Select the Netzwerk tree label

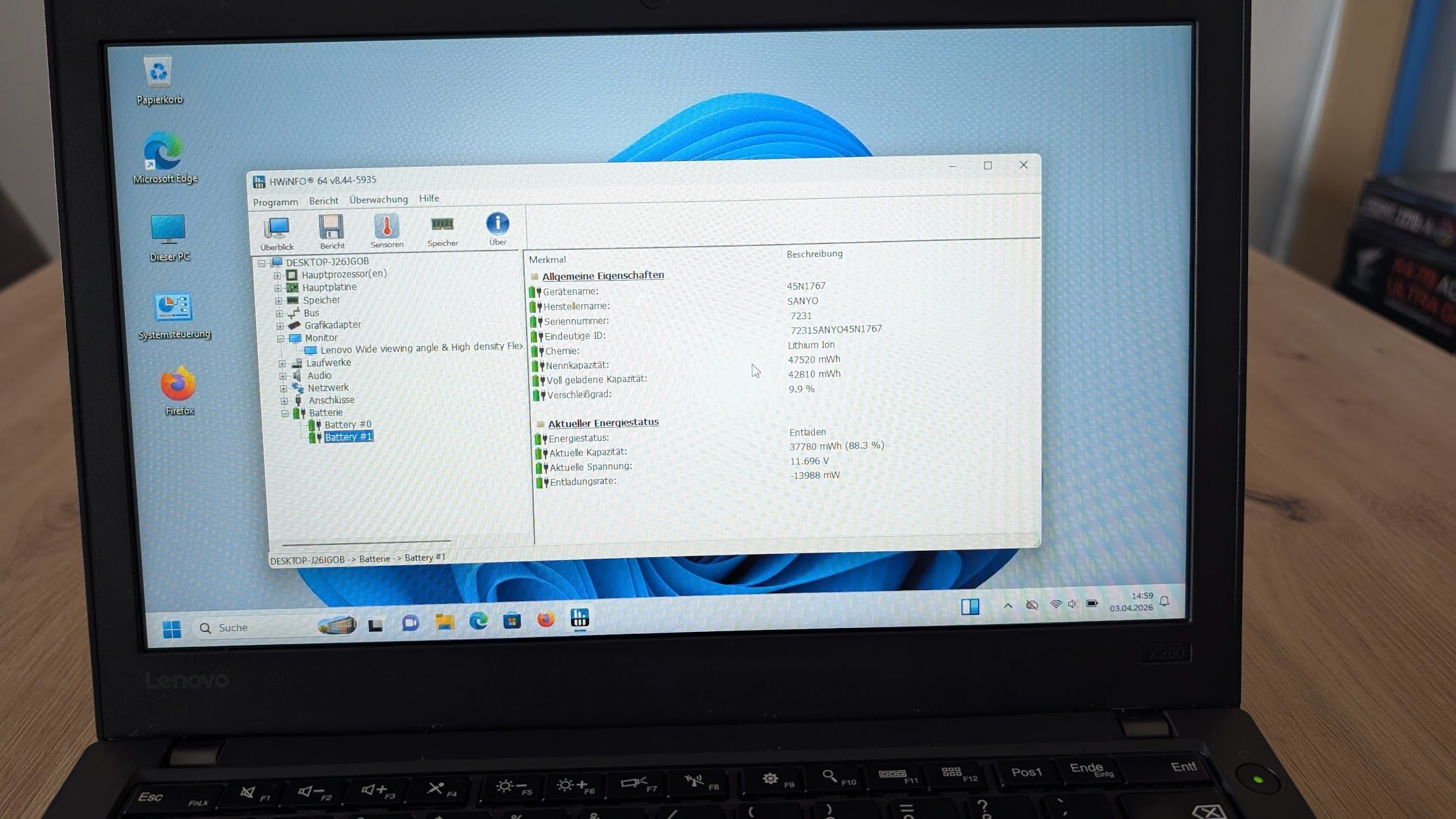point(328,388)
